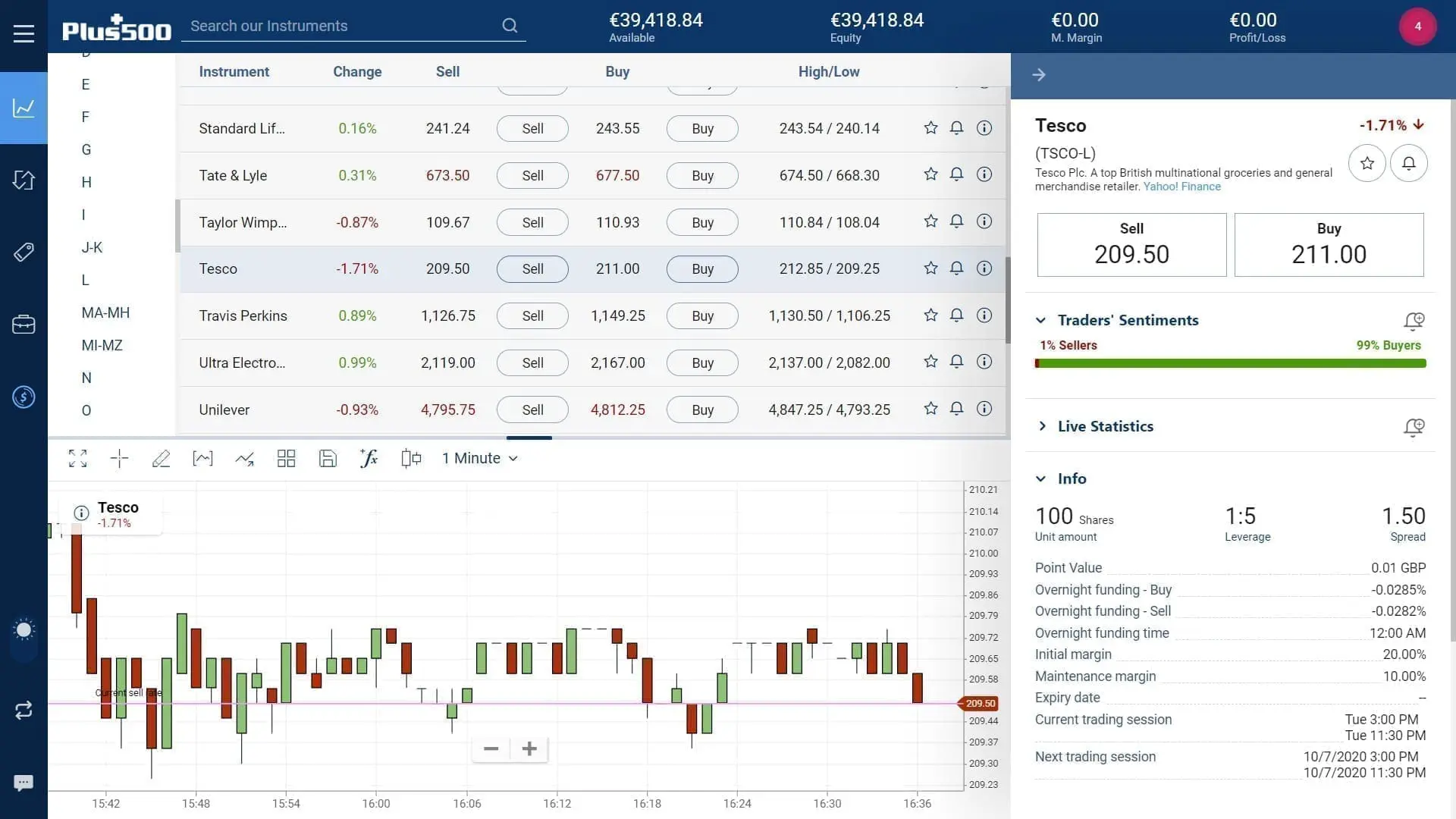1456x819 pixels.
Task: Open the funds management section in sidebar
Action: pyautogui.click(x=24, y=397)
